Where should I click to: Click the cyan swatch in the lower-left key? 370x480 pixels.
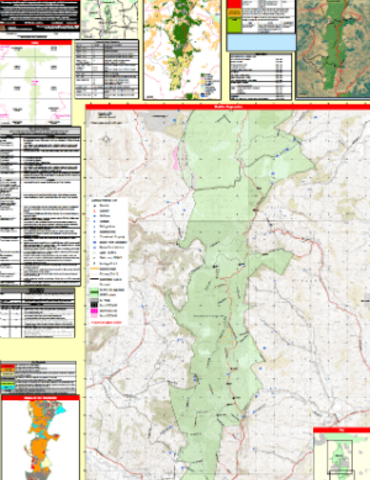pos(8,387)
